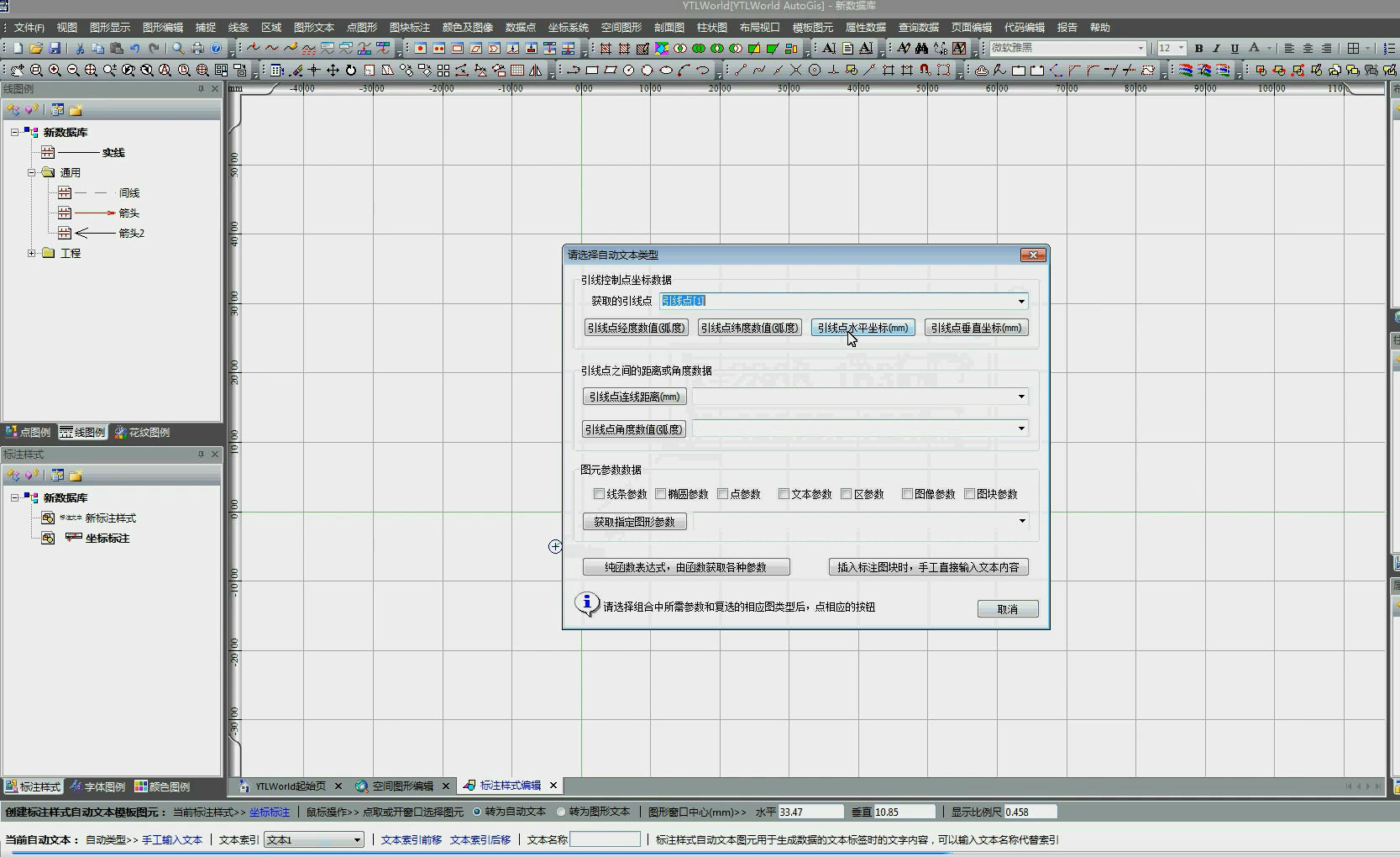Open the 帮助 menu
Viewport: 1400px width, 857px height.
[x=1100, y=28]
